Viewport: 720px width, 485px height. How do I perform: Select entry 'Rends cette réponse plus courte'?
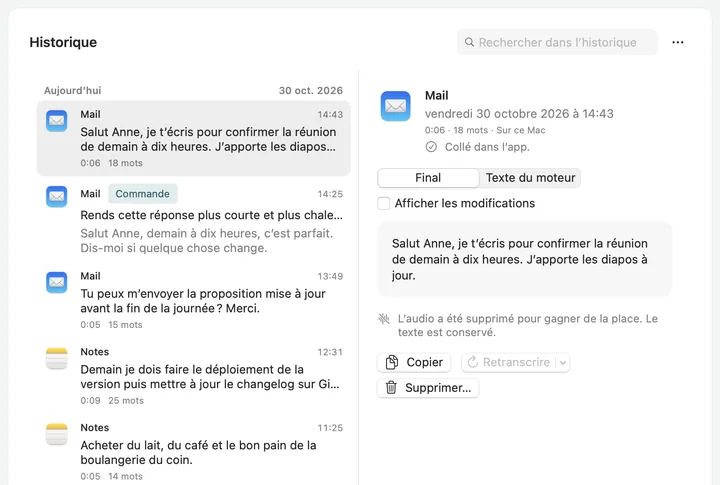(x=193, y=220)
